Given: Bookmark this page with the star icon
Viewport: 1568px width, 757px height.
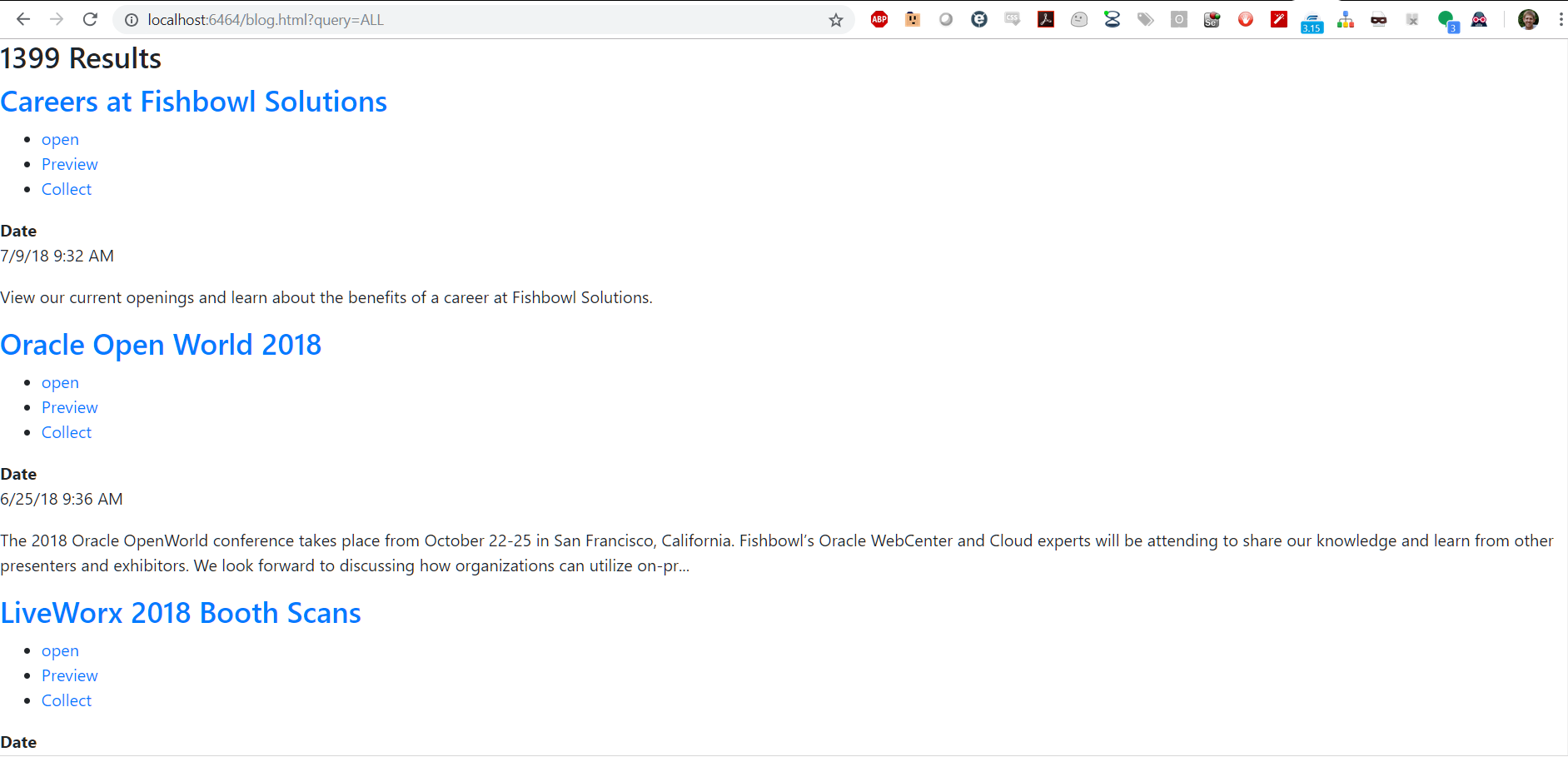Looking at the screenshot, I should tap(836, 20).
